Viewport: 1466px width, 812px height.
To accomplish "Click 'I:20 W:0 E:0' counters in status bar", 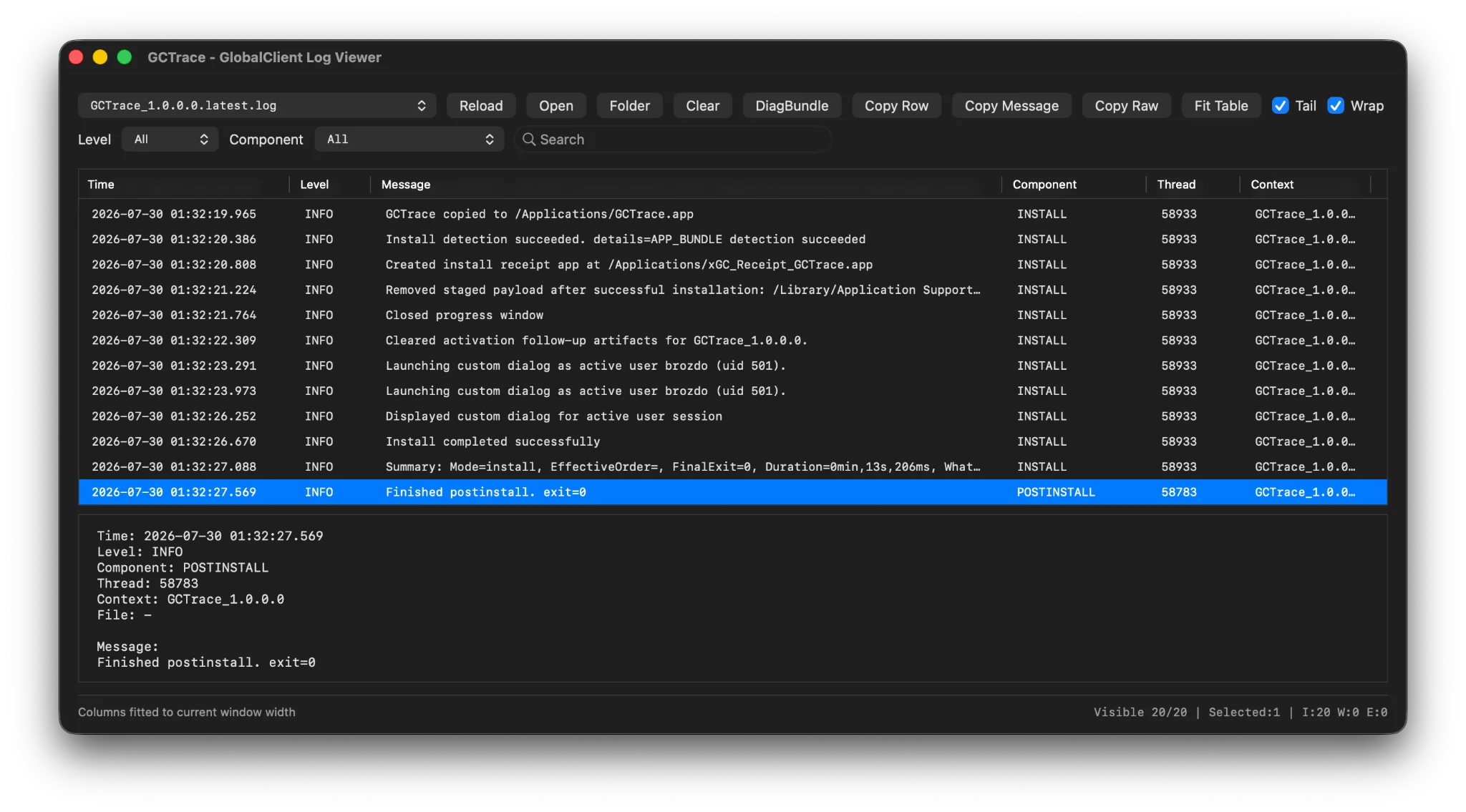I will click(x=1344, y=712).
